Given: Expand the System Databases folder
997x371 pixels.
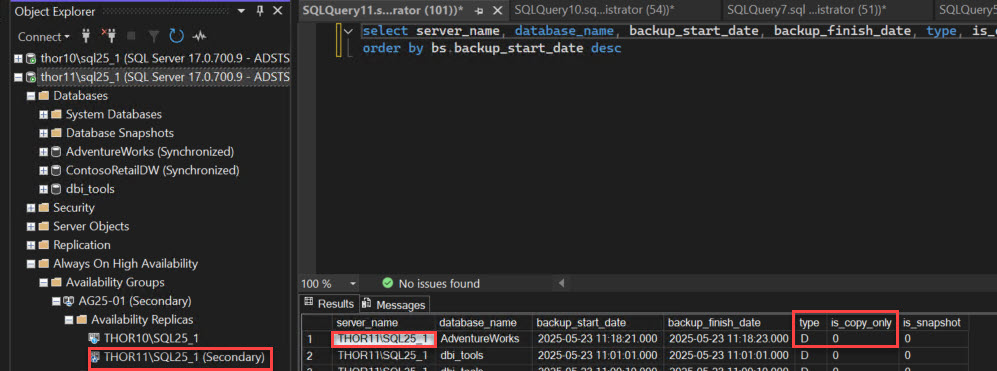Looking at the screenshot, I should coord(43,115).
